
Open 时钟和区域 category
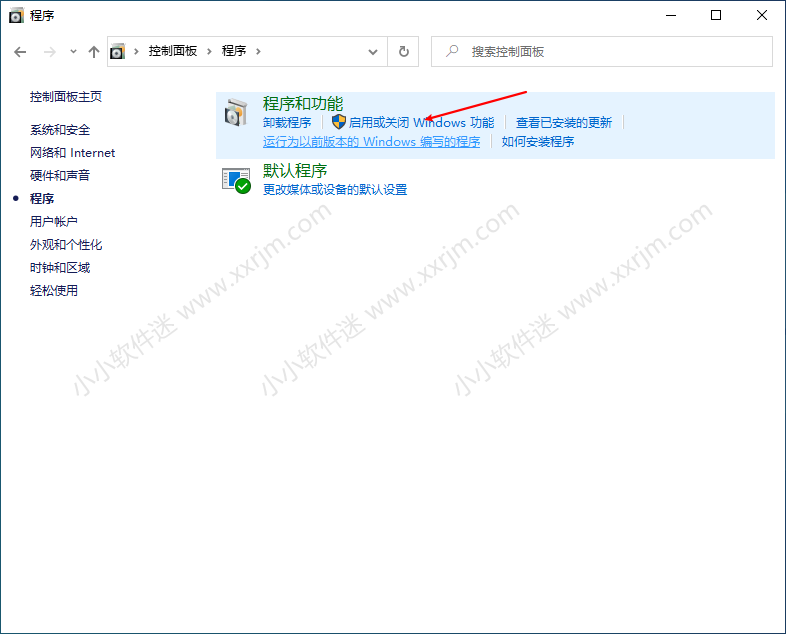[60, 268]
